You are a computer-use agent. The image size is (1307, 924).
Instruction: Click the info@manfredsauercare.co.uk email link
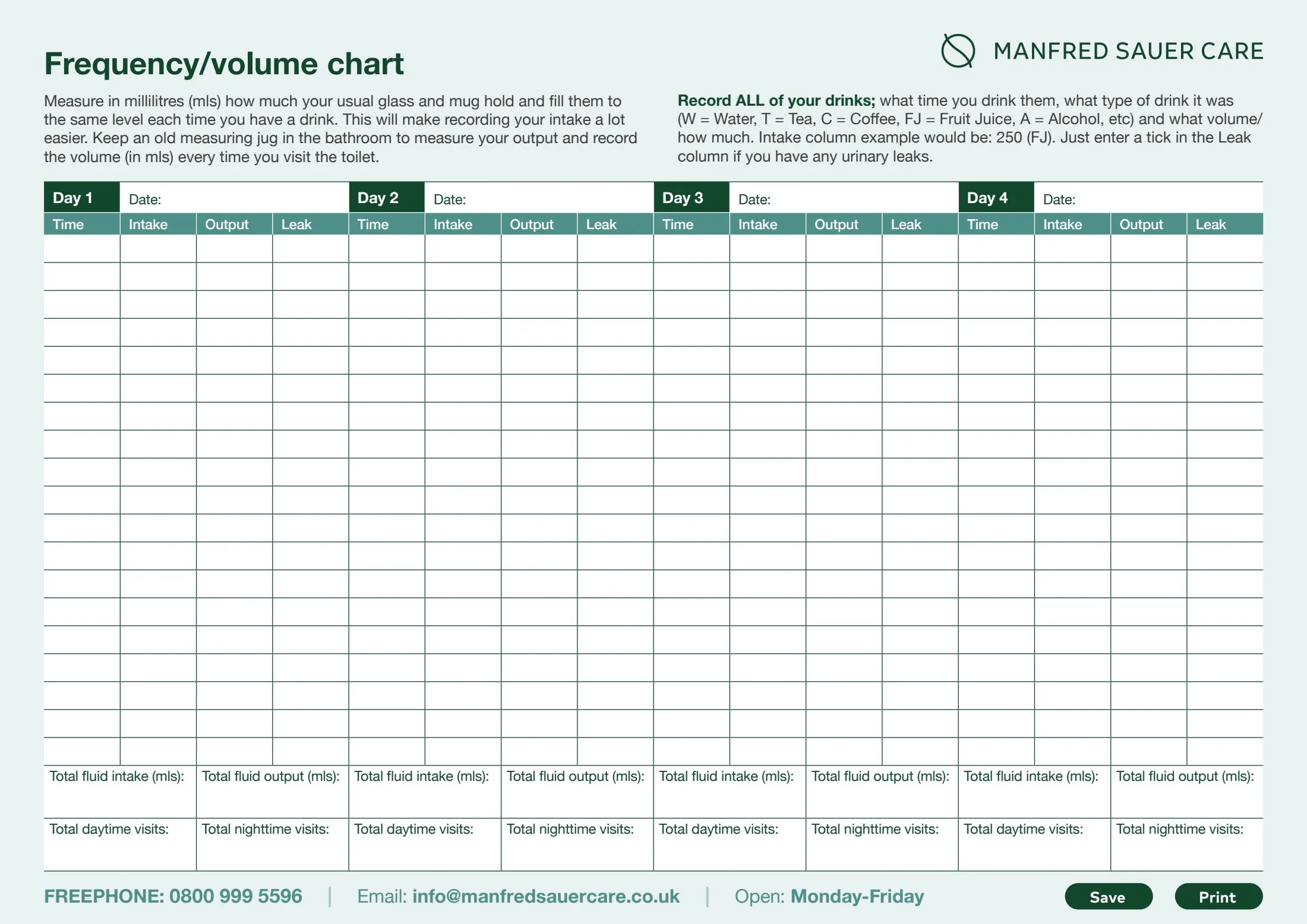tap(545, 896)
